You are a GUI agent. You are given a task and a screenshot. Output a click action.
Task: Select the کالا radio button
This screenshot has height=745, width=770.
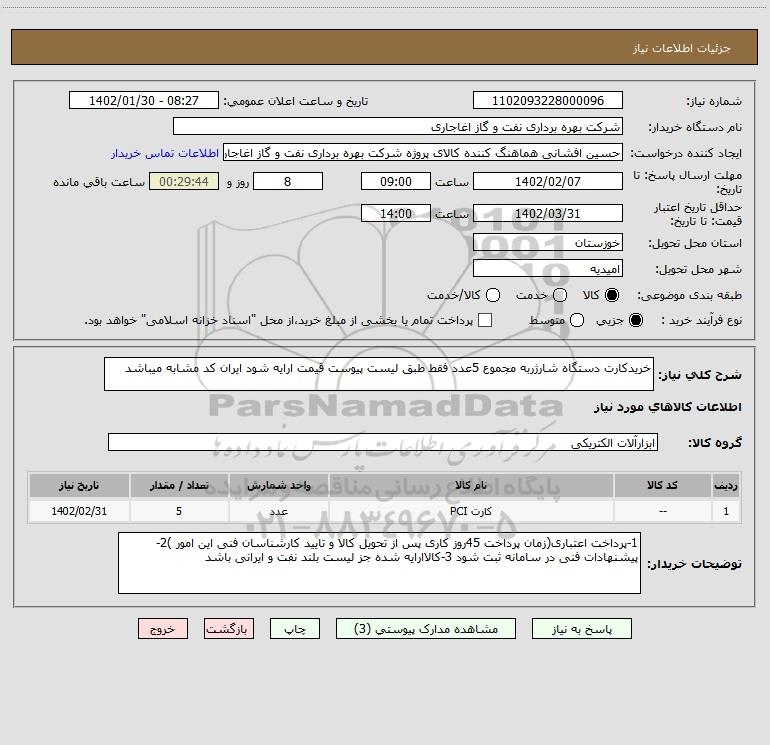click(x=612, y=295)
